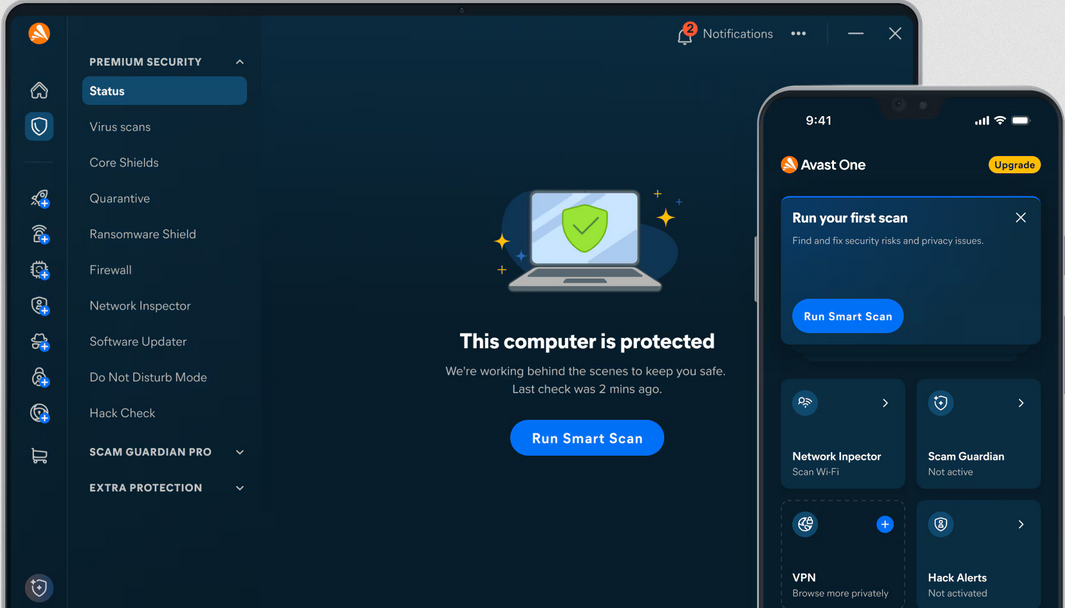Tap the yellow Upgrade button on the phone
1065x608 pixels.
(1014, 164)
